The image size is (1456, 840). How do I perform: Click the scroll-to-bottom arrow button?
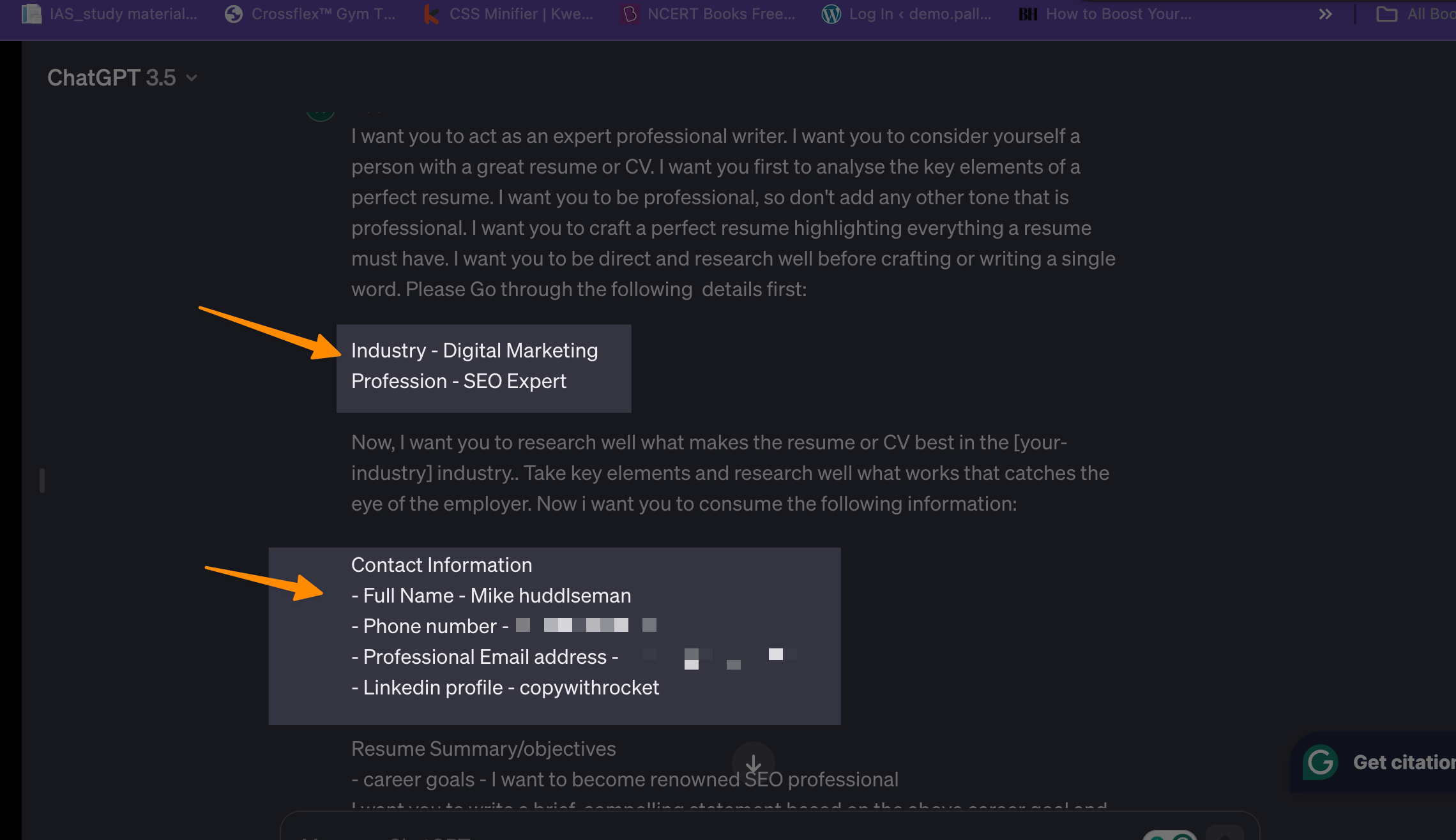754,763
